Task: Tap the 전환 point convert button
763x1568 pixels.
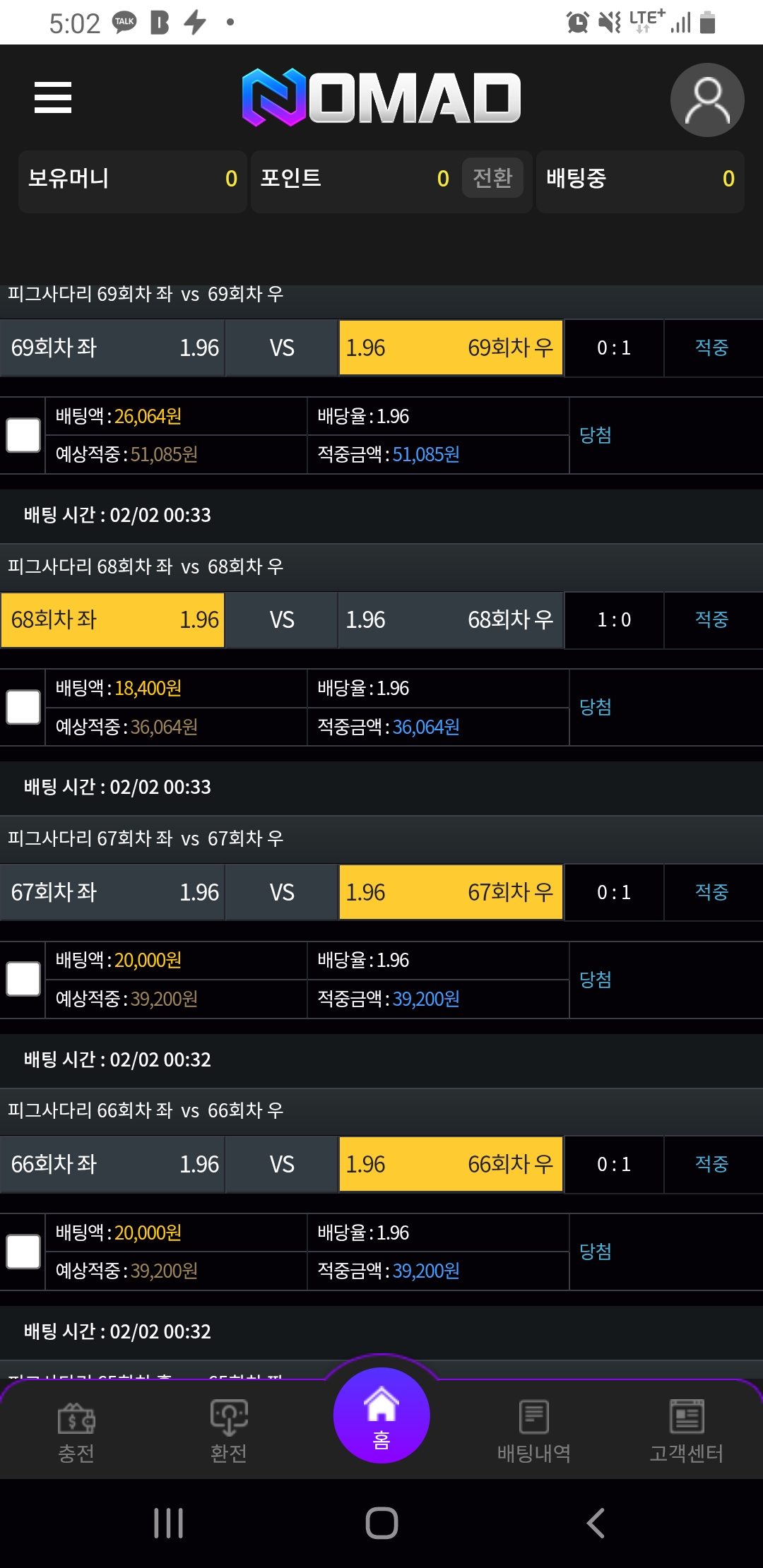Action: (492, 178)
